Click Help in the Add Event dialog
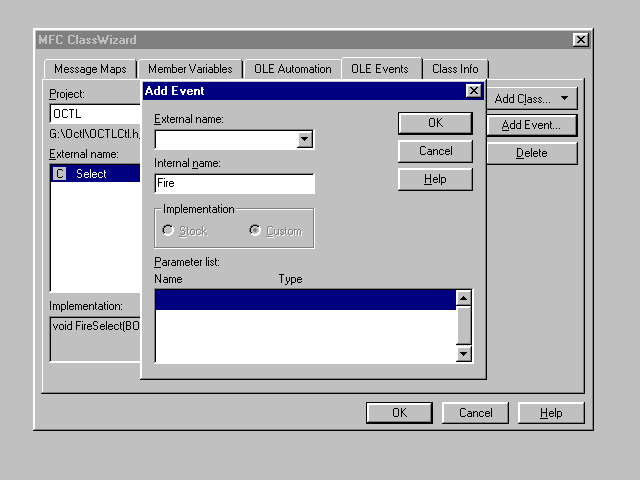 pyautogui.click(x=435, y=179)
